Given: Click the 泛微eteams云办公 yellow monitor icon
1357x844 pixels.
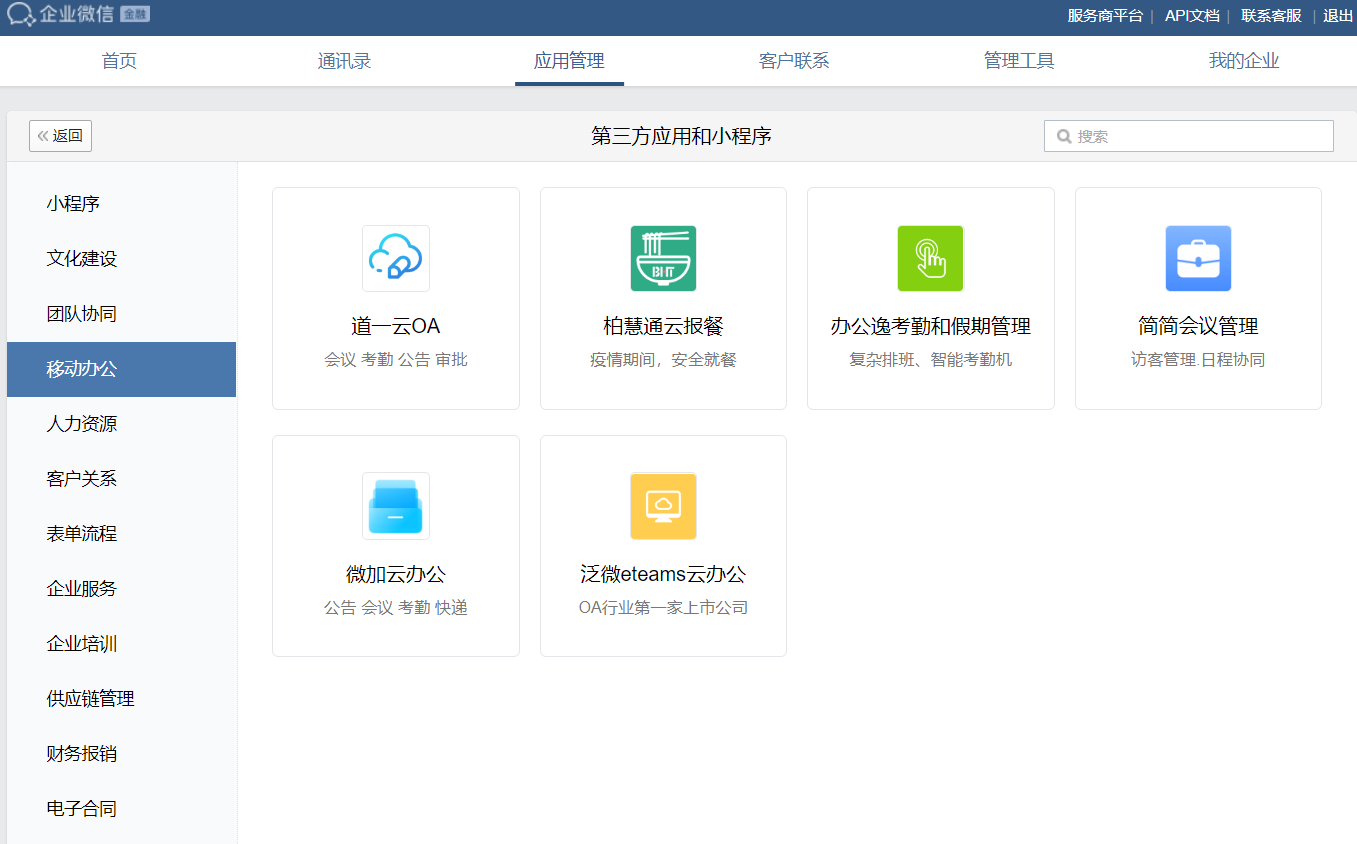Looking at the screenshot, I should [663, 506].
